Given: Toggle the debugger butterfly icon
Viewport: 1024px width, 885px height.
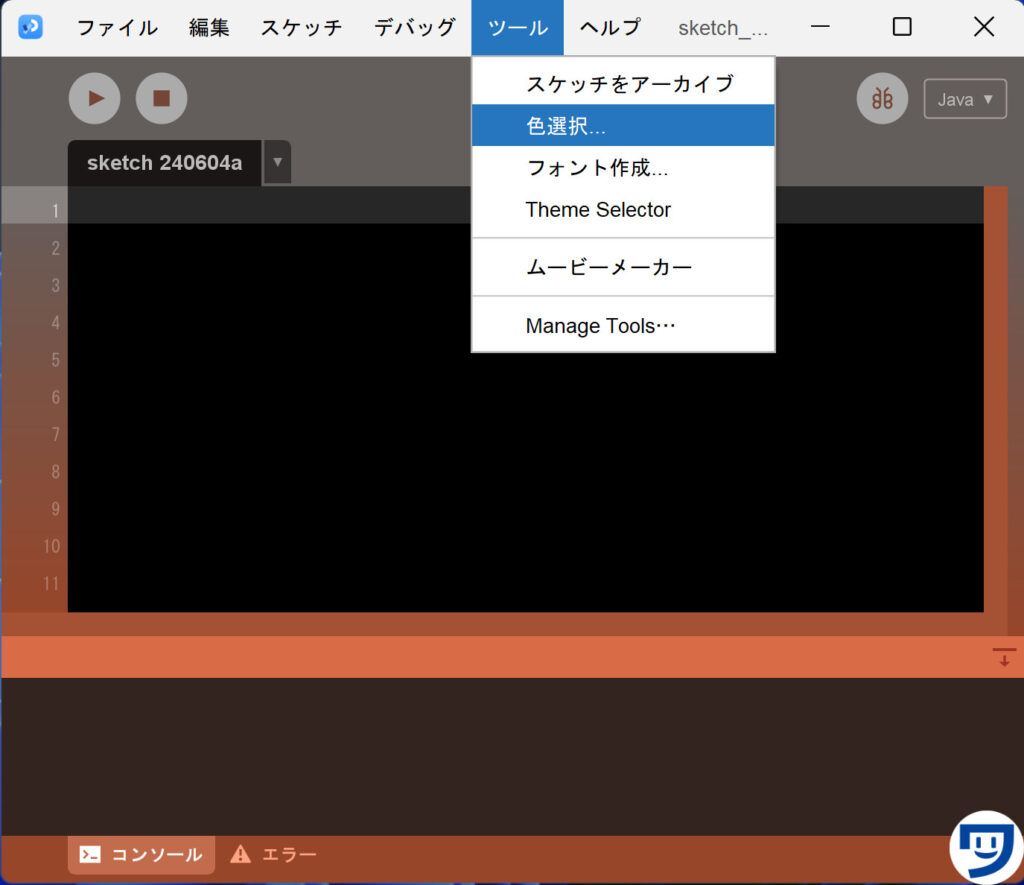Looking at the screenshot, I should (x=882, y=99).
